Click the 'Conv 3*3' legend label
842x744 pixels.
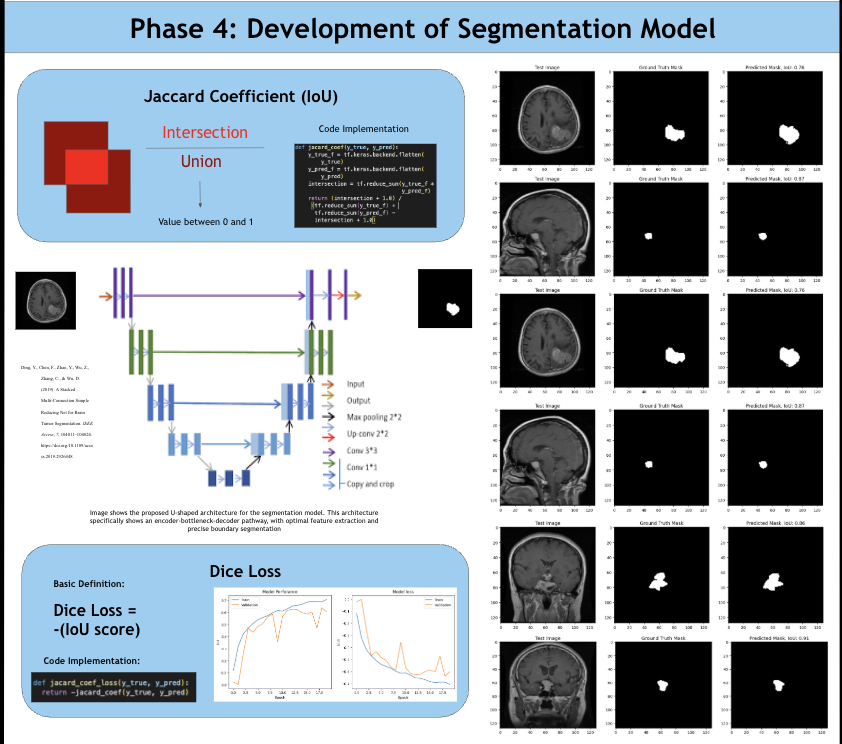click(x=361, y=450)
